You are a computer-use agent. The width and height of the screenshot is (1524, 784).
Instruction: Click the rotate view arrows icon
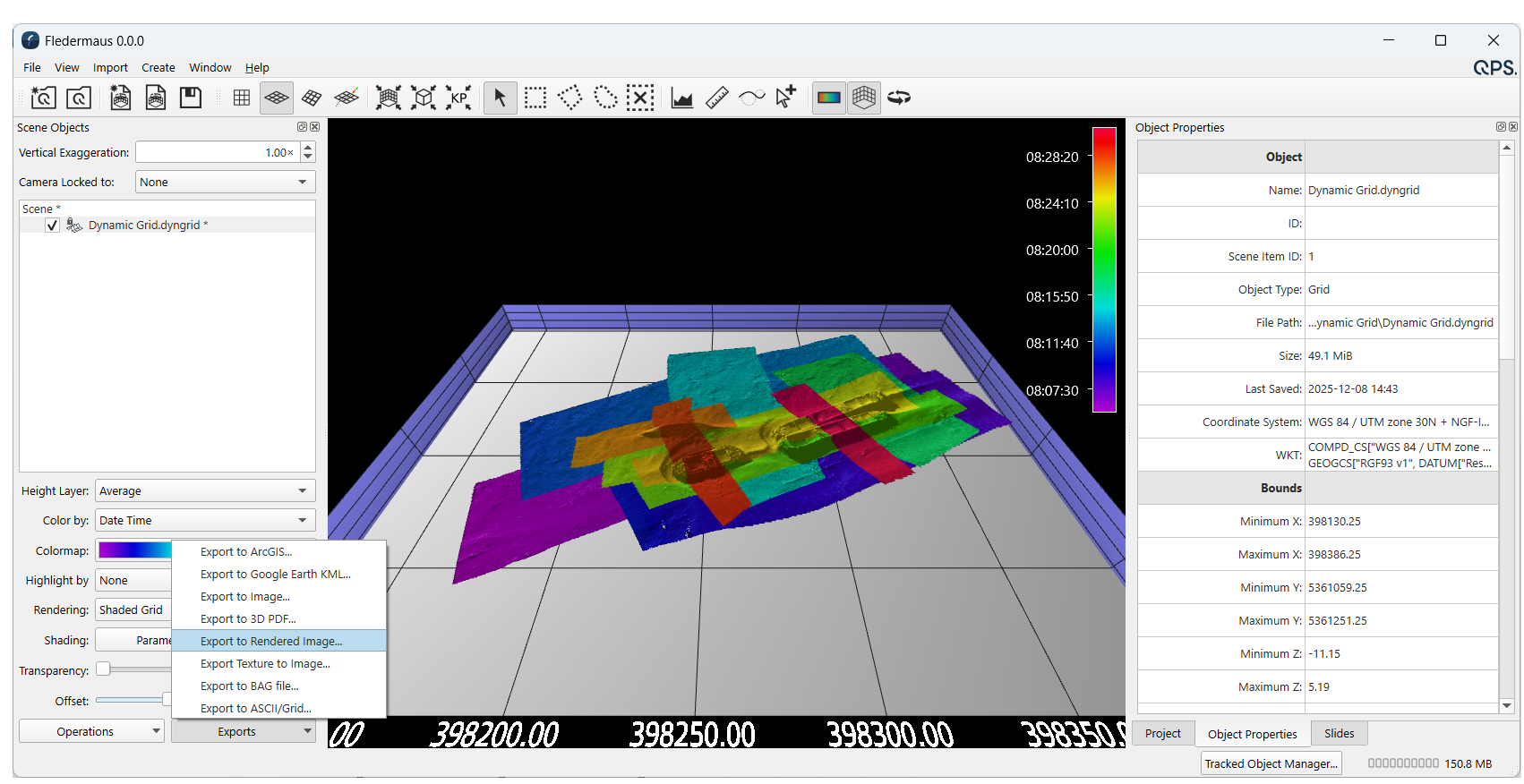point(899,98)
